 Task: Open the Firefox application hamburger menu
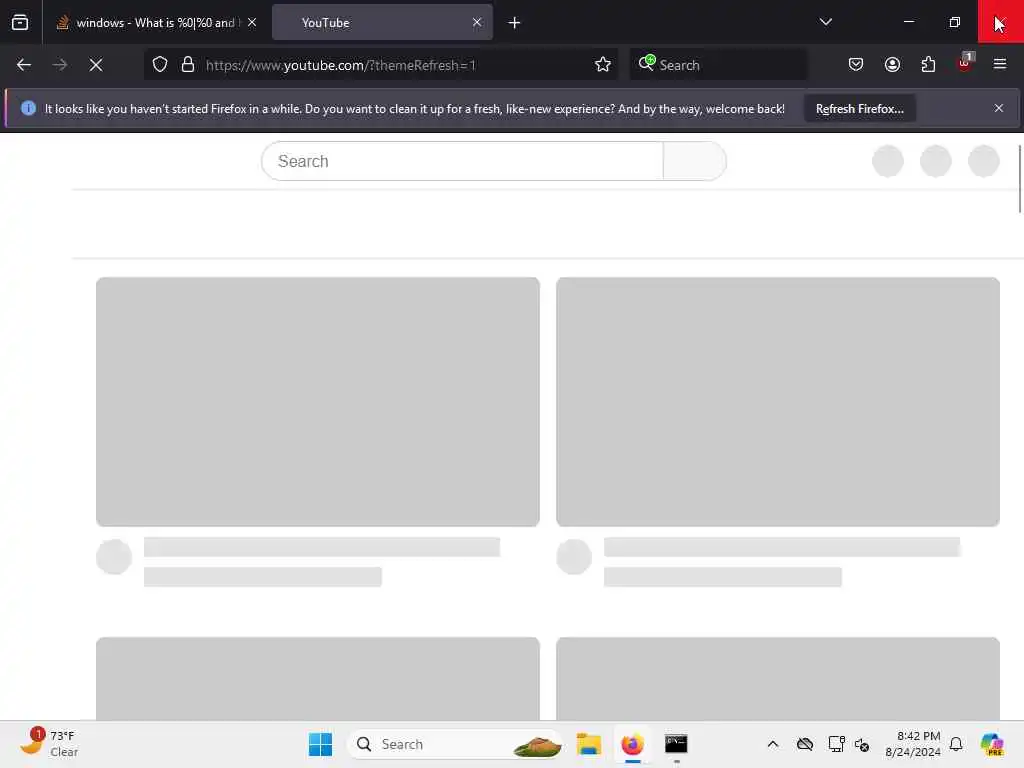tap(1000, 65)
